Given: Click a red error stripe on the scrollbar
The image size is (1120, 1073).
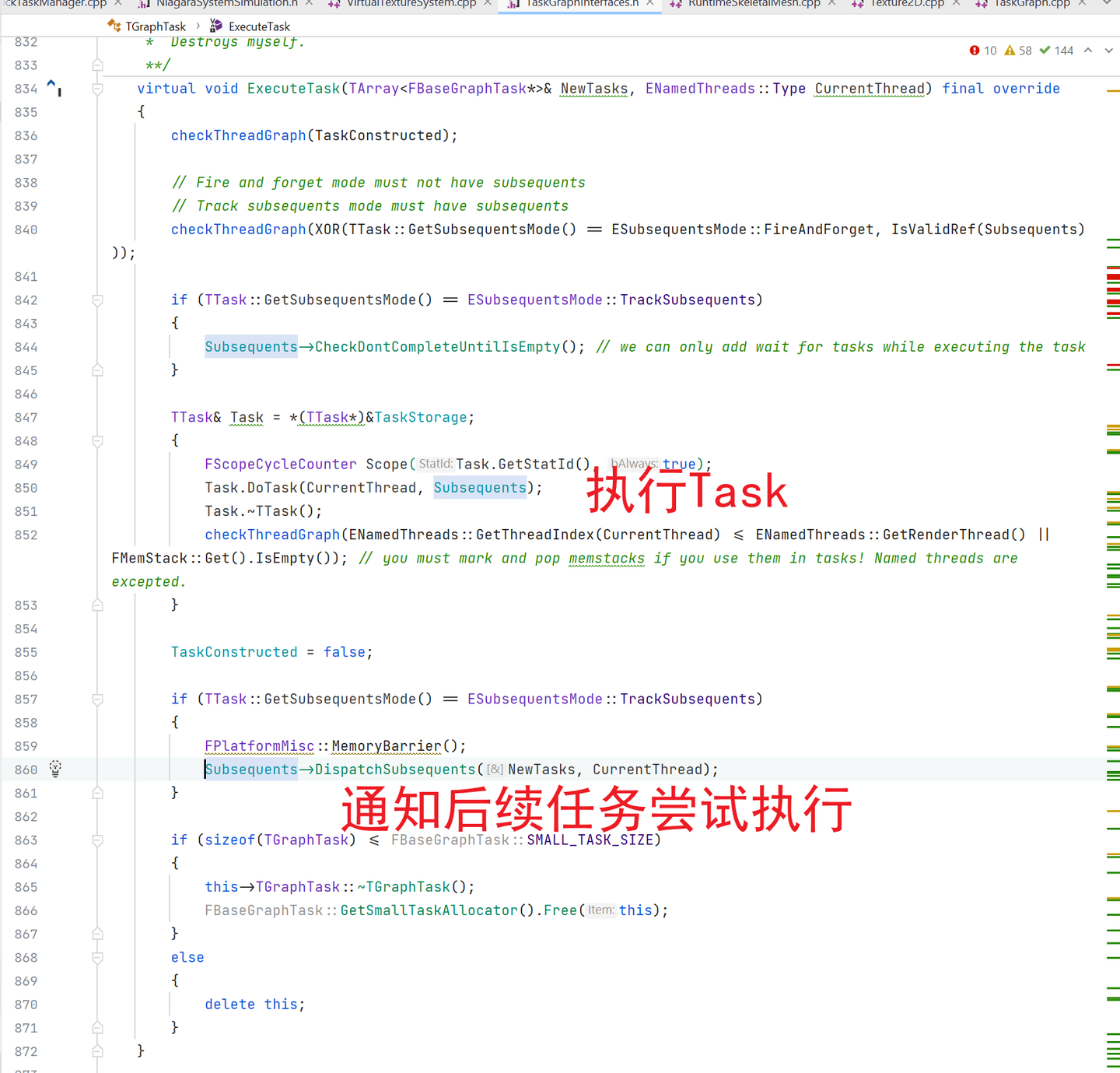Looking at the screenshot, I should pyautogui.click(x=1112, y=276).
